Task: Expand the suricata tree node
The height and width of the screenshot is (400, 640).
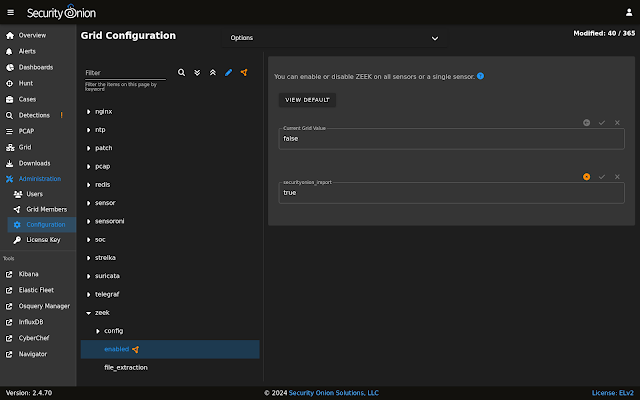Action: [x=89, y=276]
